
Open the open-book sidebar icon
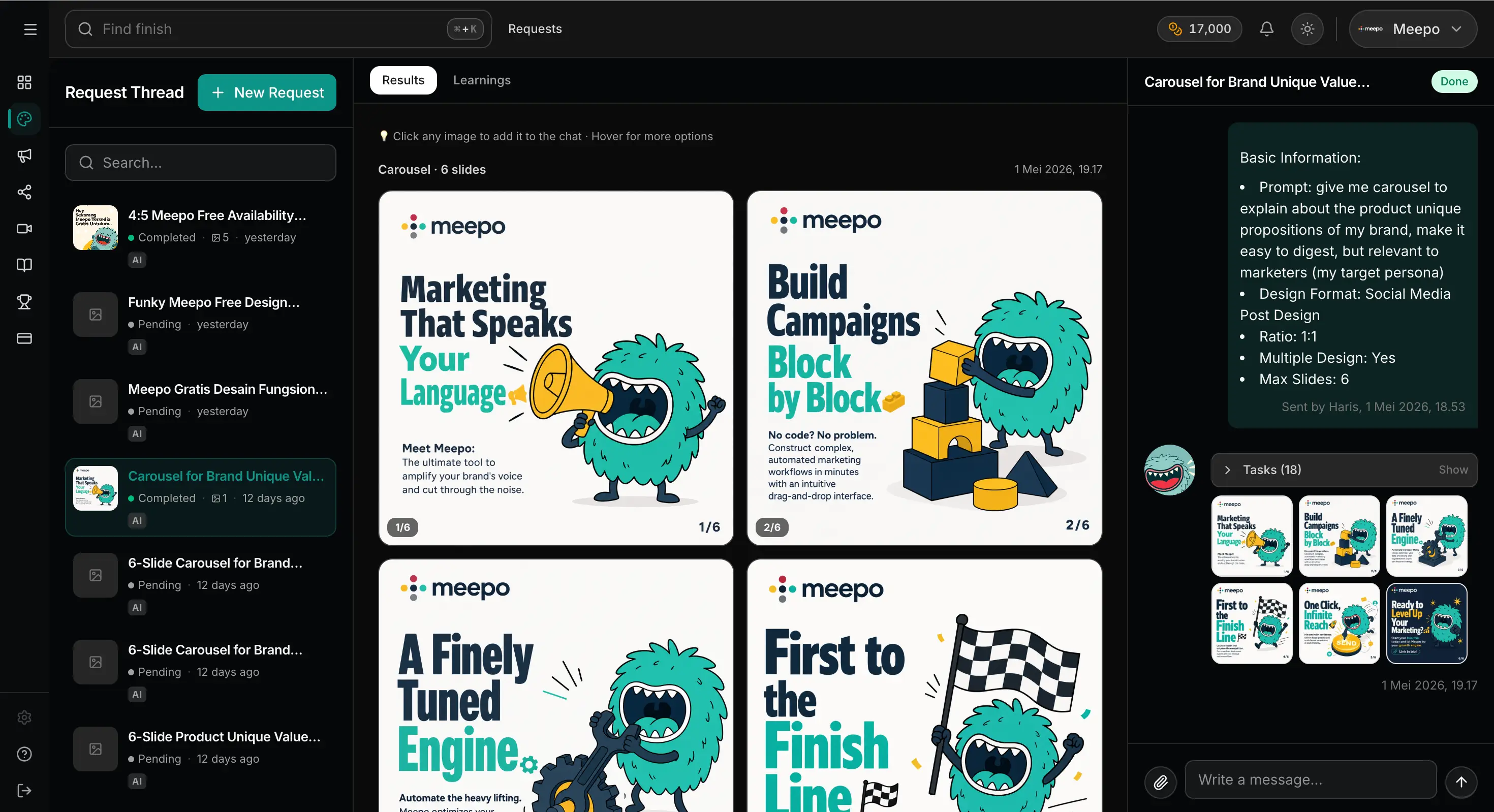click(x=24, y=265)
